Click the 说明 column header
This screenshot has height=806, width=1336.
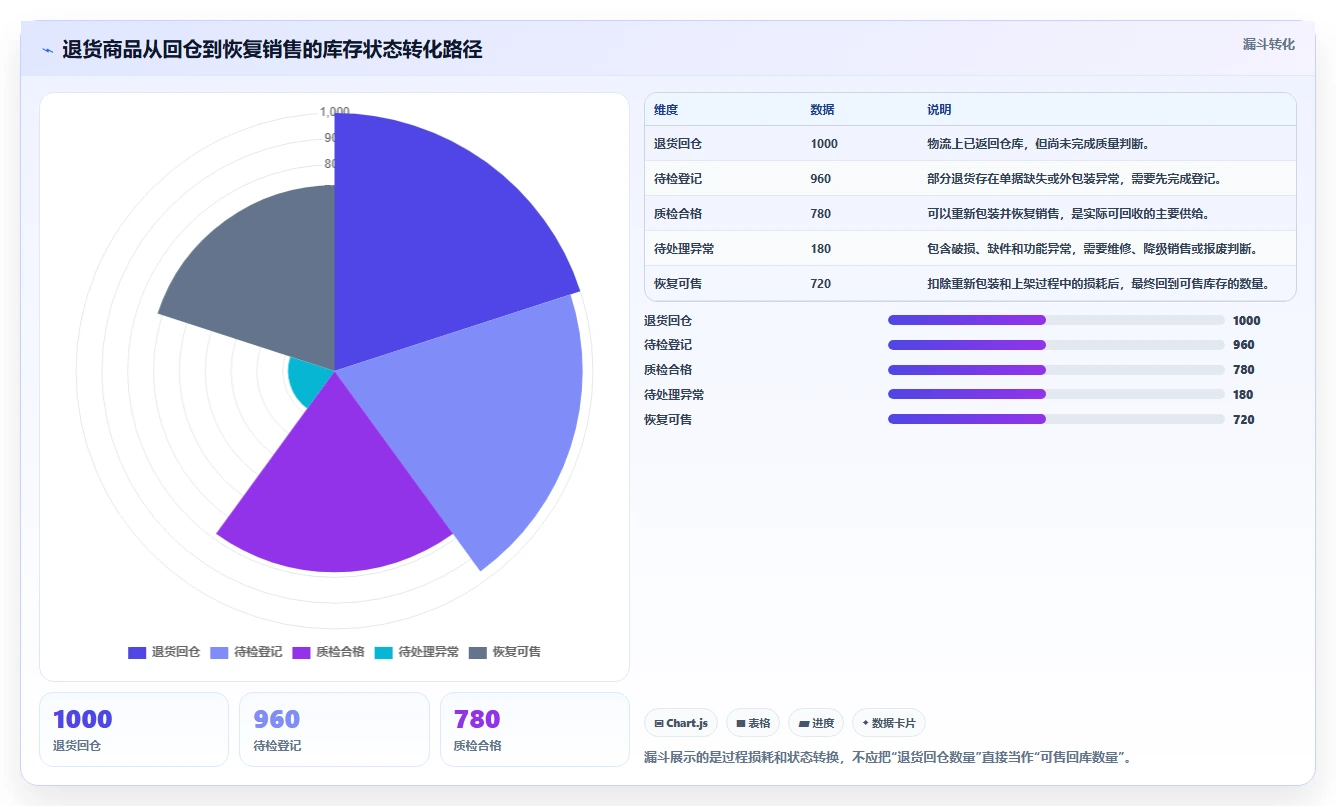click(x=939, y=110)
